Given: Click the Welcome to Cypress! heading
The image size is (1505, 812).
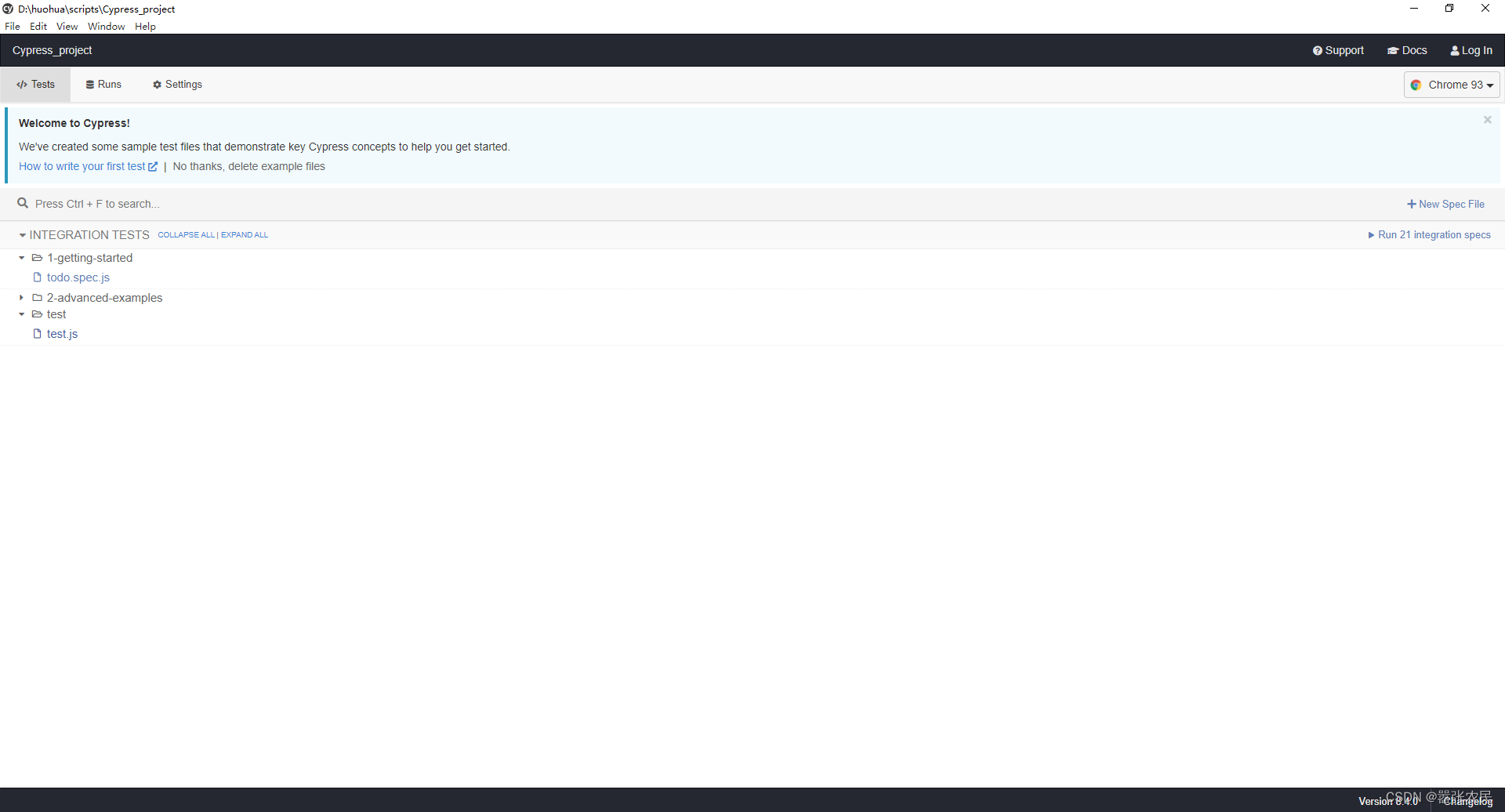Looking at the screenshot, I should [74, 123].
